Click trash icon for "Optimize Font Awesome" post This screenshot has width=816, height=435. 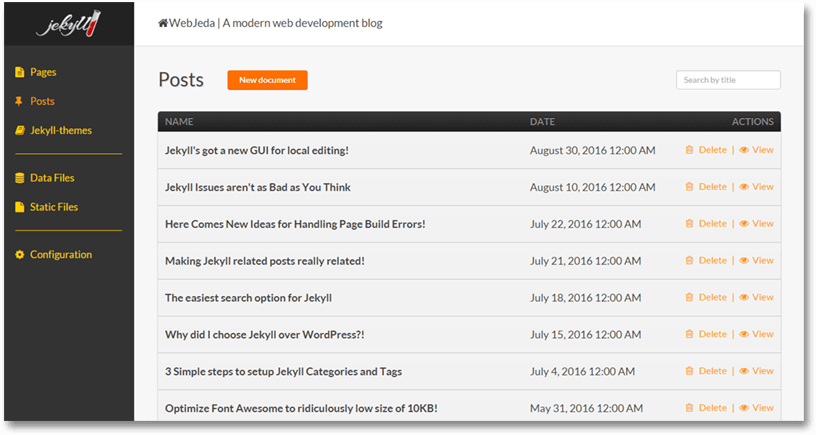[x=689, y=408]
